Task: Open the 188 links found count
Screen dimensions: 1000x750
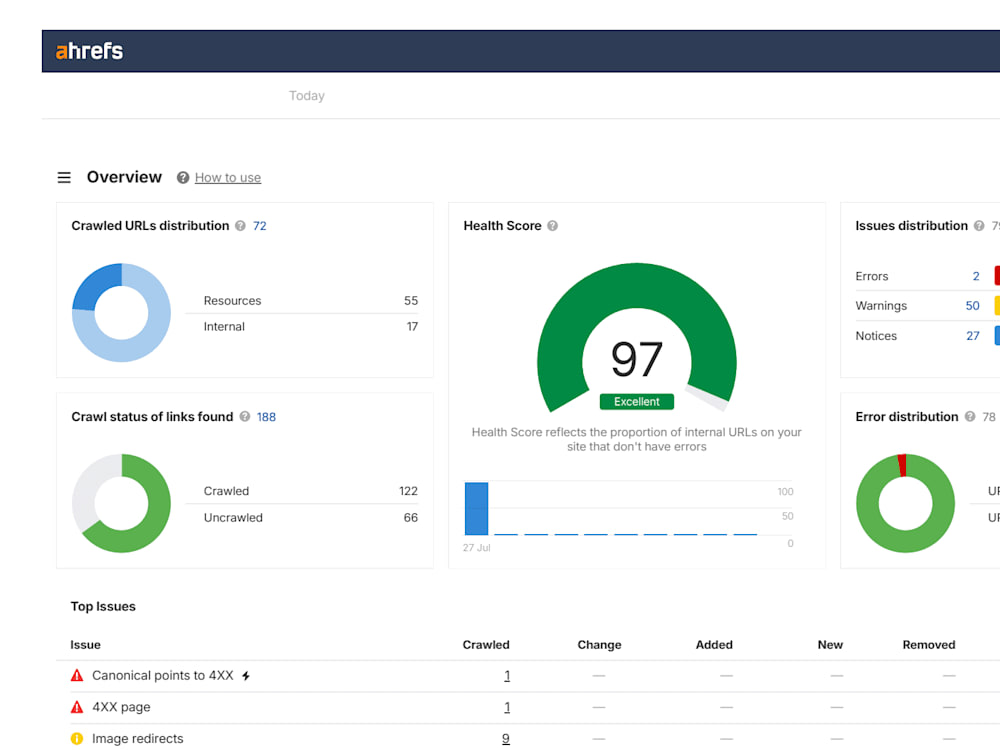Action: 266,417
